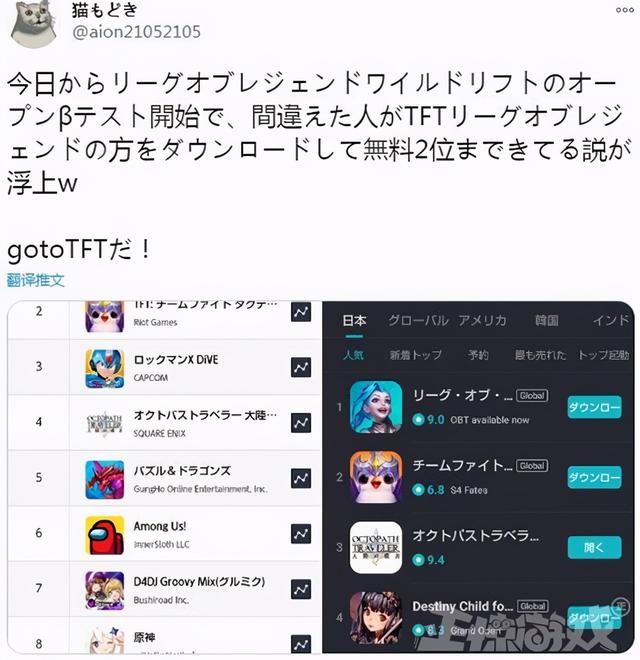Download リーグ・オブ first-ranked game
Viewport: 640px width, 660px height.
[594, 407]
